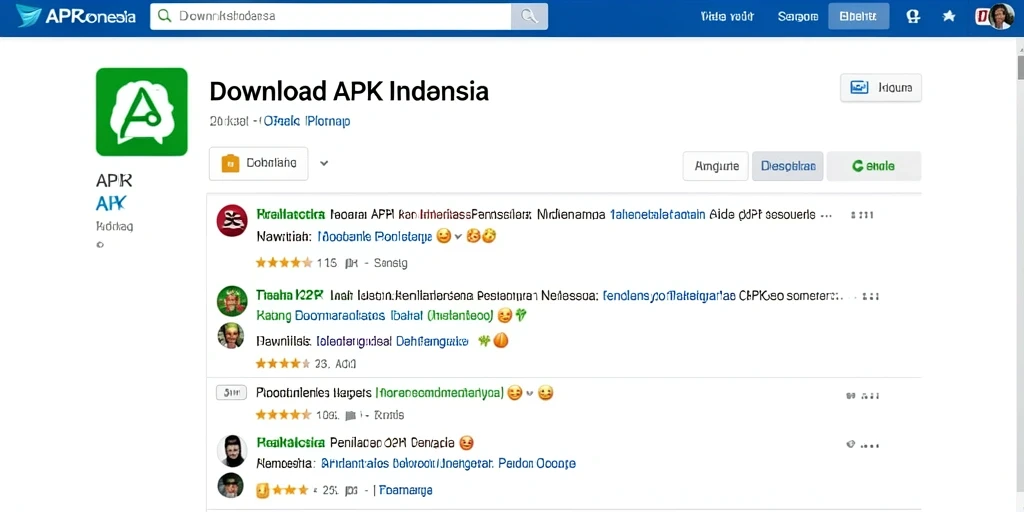Open the first header link left of 'Sarene'

pyautogui.click(x=727, y=17)
